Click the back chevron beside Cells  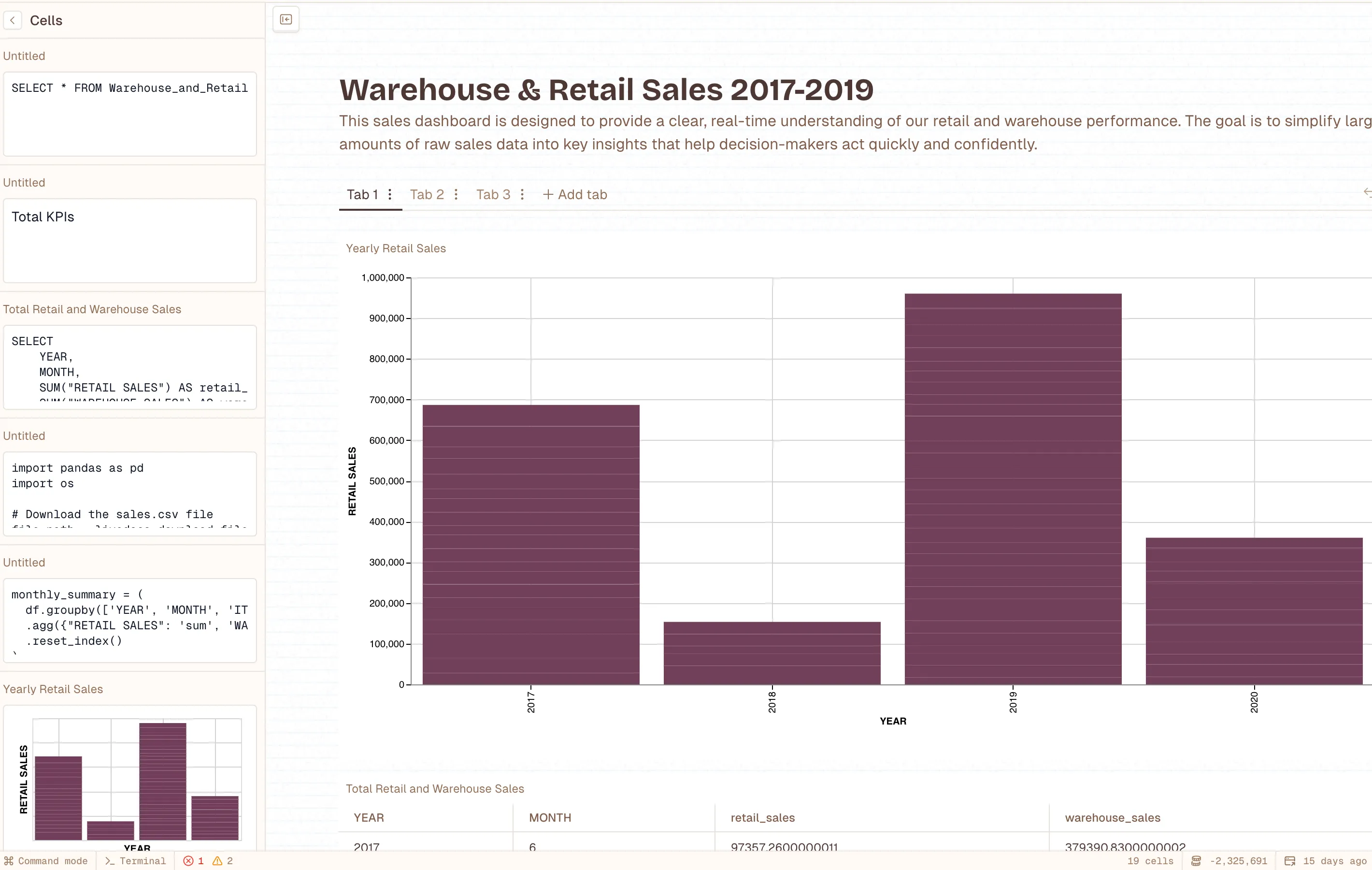13,20
